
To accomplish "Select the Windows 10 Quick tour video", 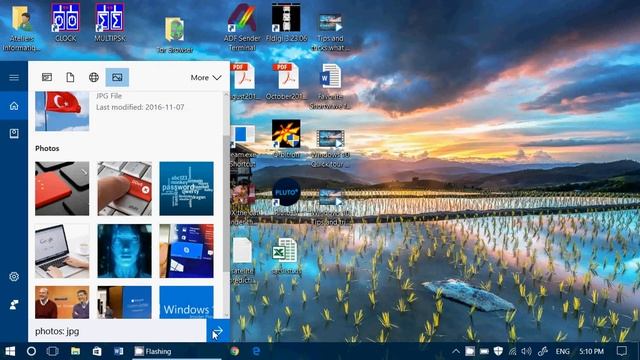I will click(330, 149).
